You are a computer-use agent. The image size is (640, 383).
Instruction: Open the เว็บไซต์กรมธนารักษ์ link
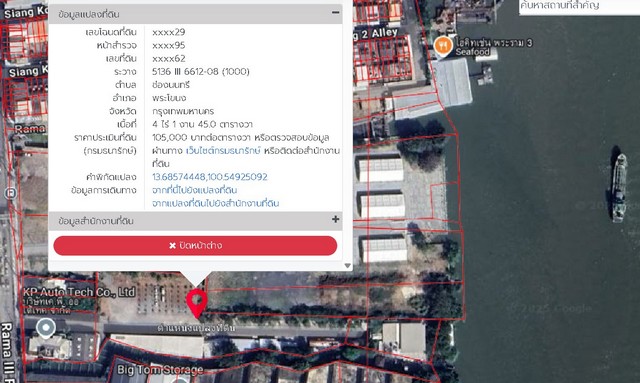(x=223, y=151)
